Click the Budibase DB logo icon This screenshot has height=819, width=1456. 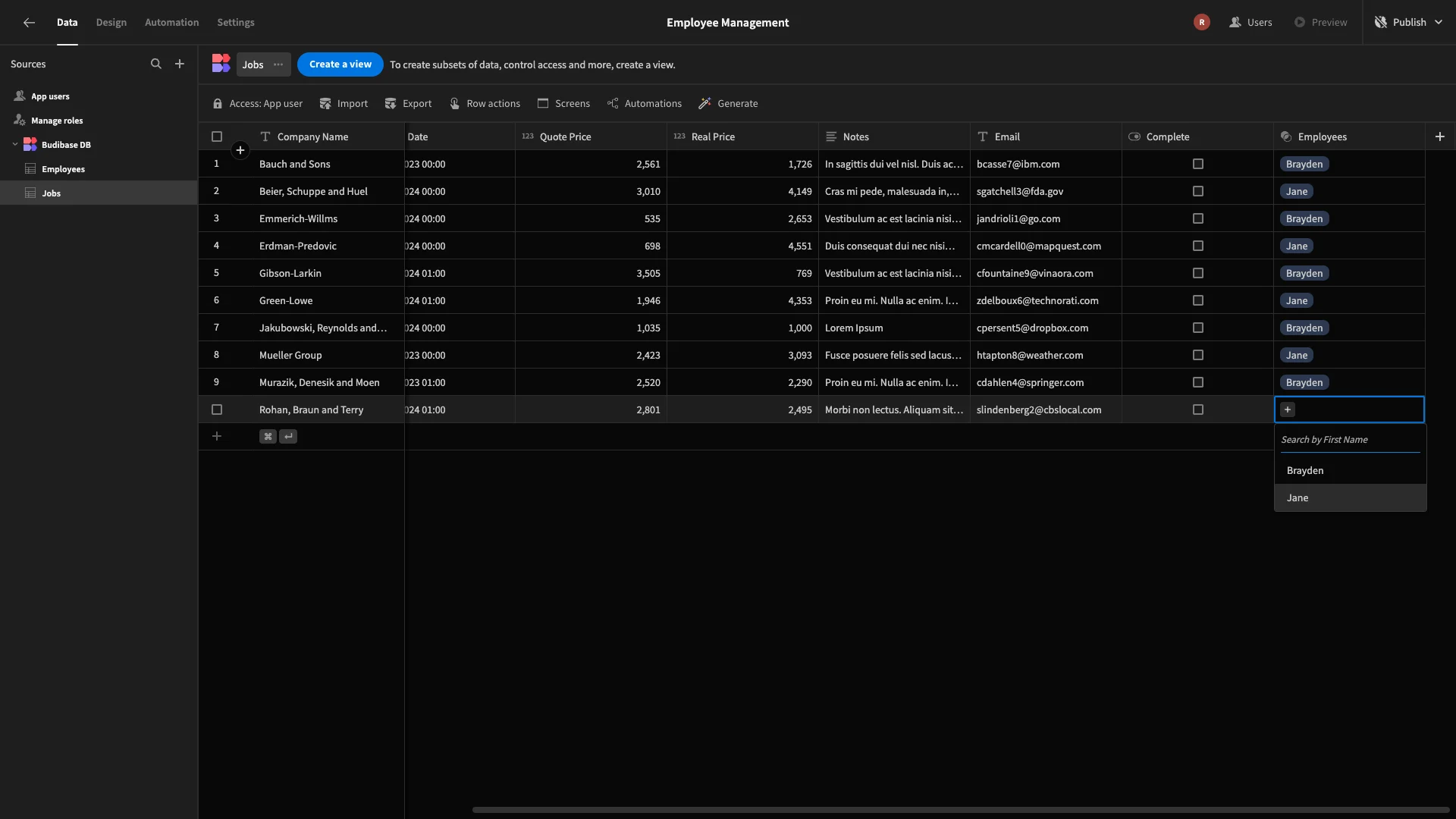(x=30, y=145)
